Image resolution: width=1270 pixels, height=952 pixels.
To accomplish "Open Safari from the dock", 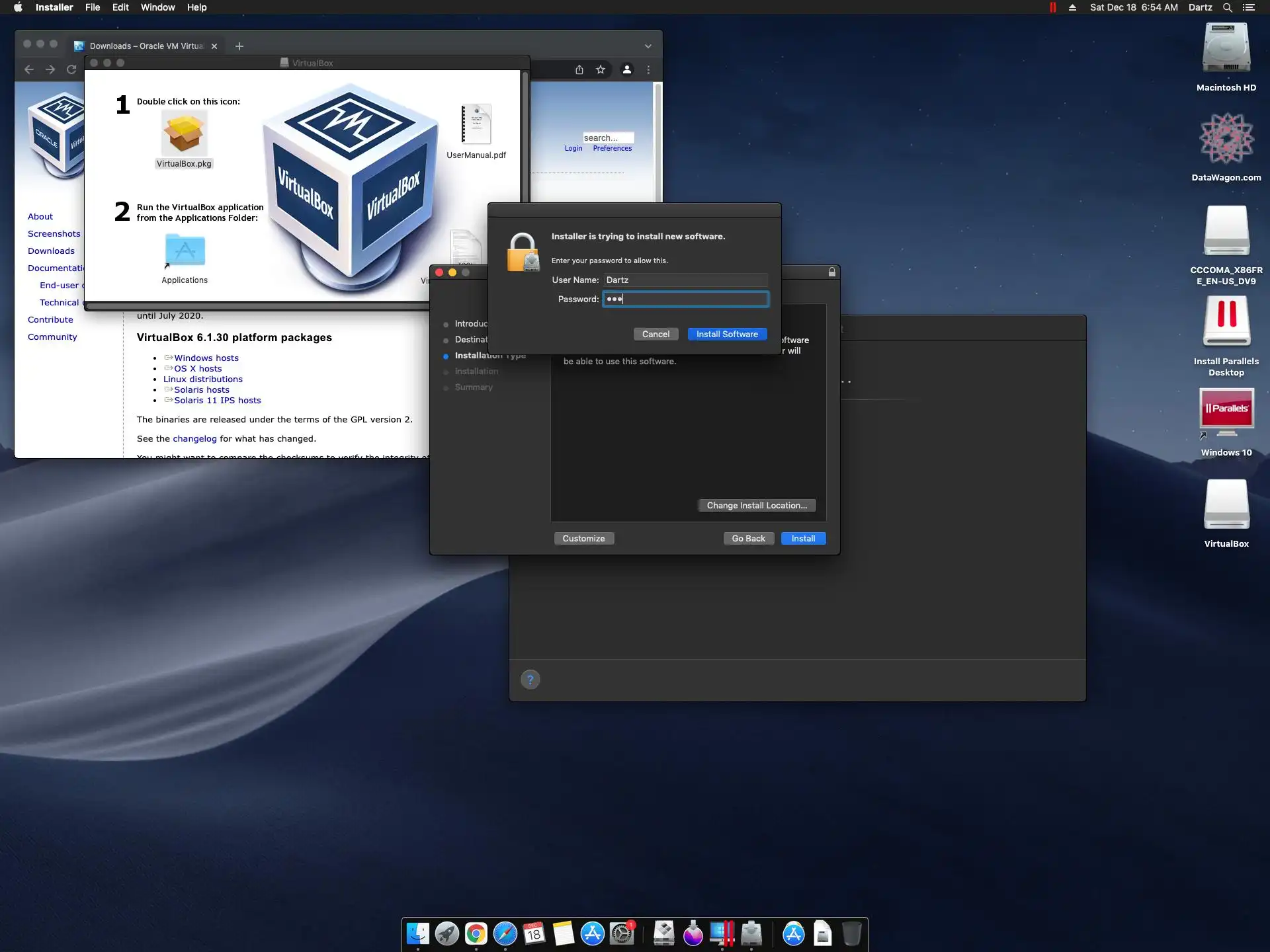I will tap(505, 933).
